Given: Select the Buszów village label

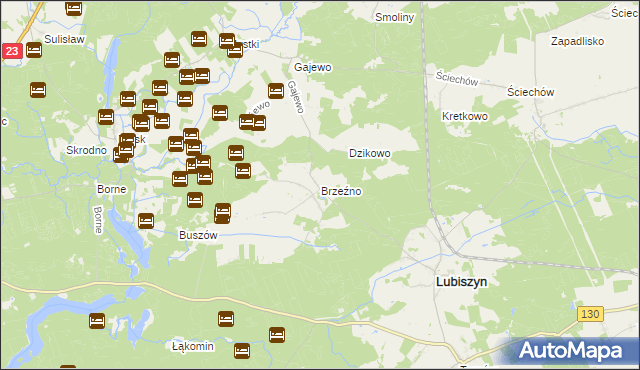Looking at the screenshot, I should tap(198, 235).
